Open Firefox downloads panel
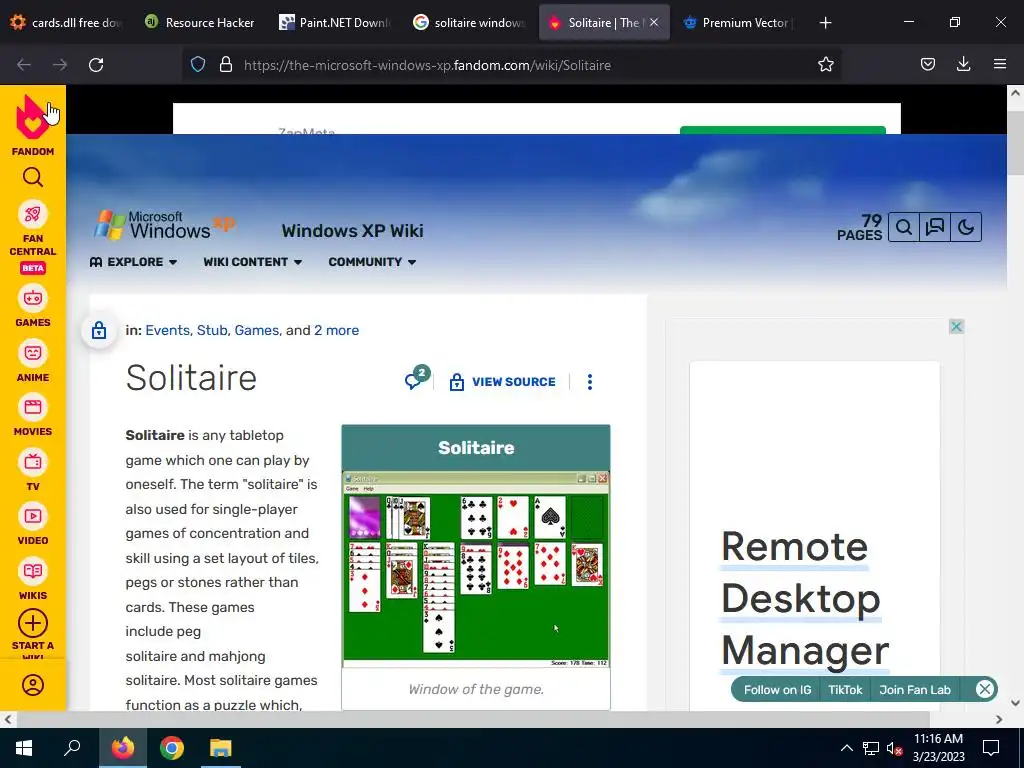Viewport: 1024px width, 768px height. pos(963,64)
